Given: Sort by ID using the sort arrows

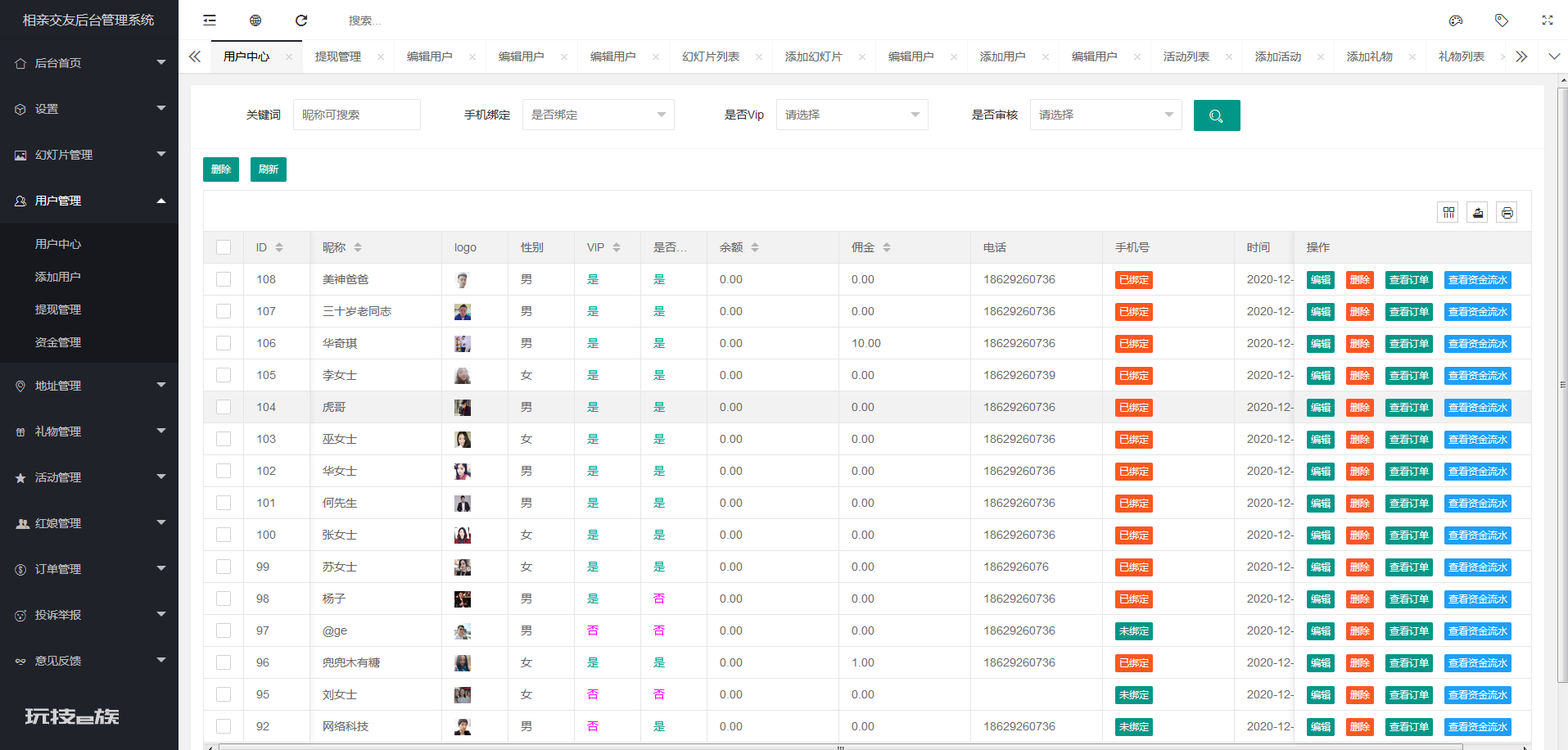Looking at the screenshot, I should click(x=279, y=247).
